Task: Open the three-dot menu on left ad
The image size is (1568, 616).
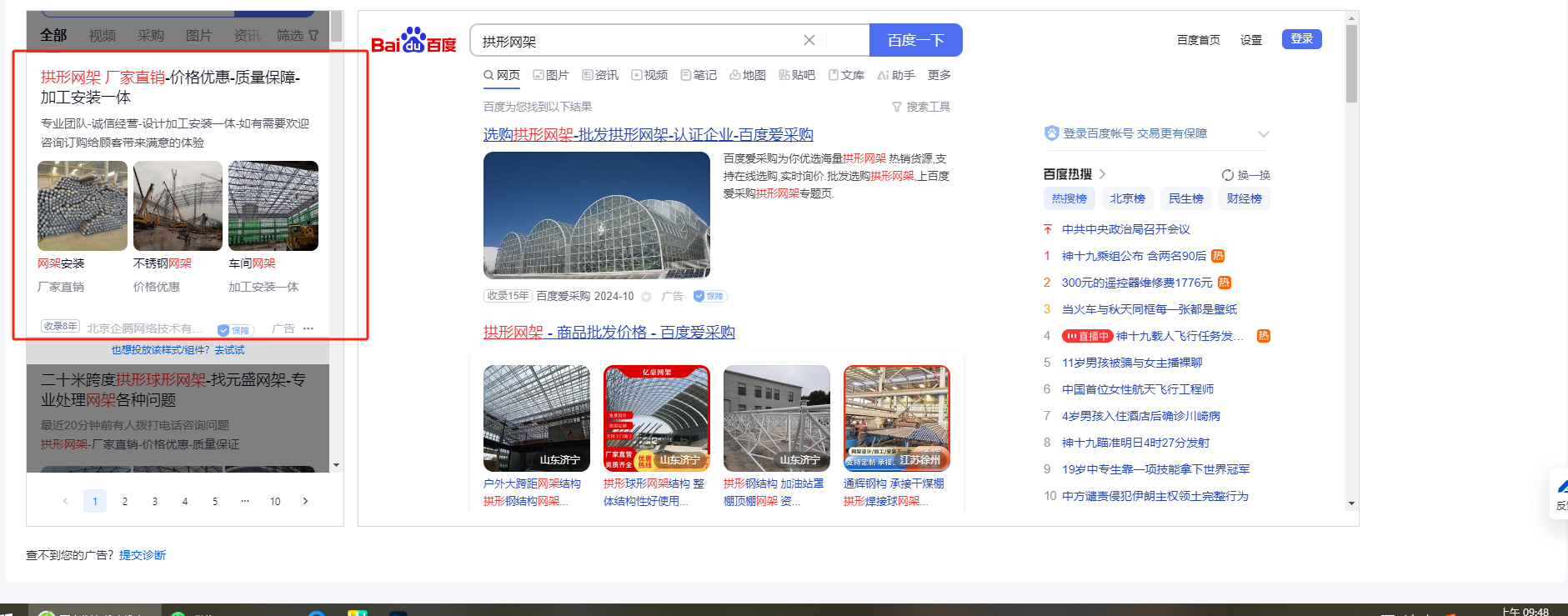Action: 308,328
